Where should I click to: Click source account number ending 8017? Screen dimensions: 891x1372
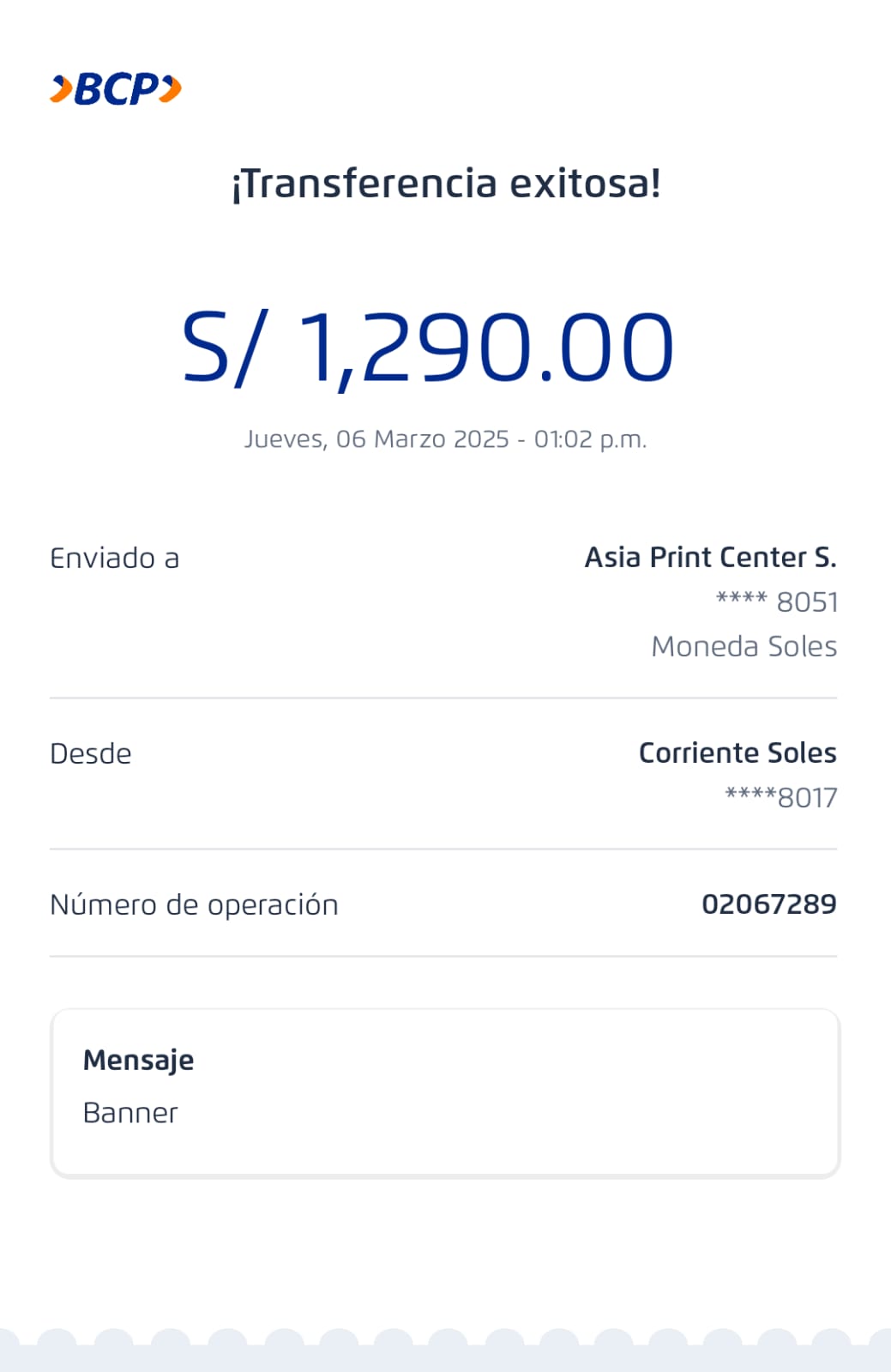tap(780, 798)
